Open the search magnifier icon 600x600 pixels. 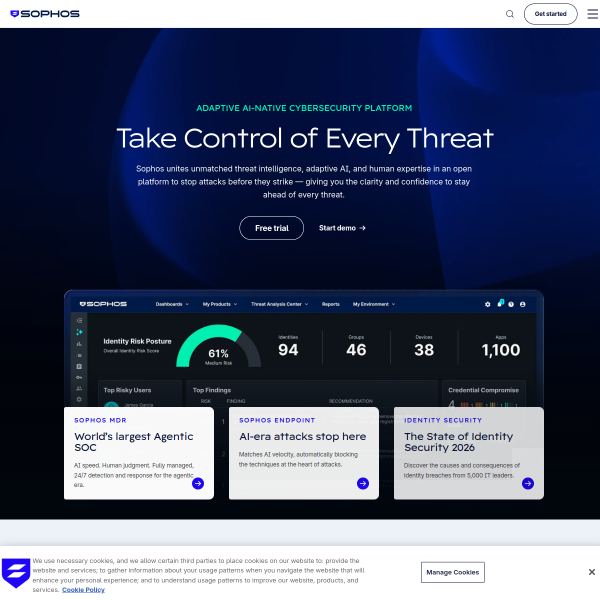pyautogui.click(x=510, y=14)
